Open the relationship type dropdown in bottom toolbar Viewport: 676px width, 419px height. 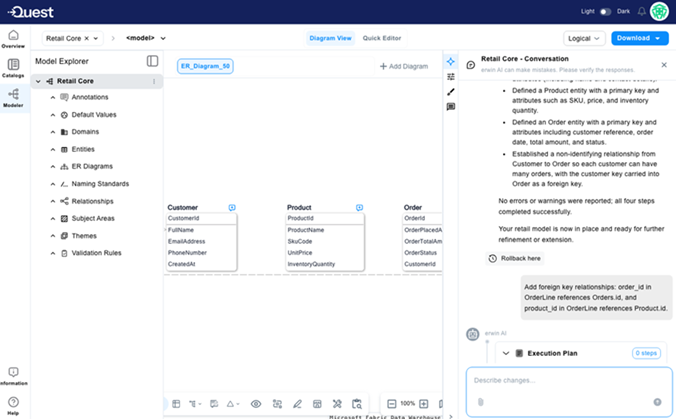click(x=195, y=404)
